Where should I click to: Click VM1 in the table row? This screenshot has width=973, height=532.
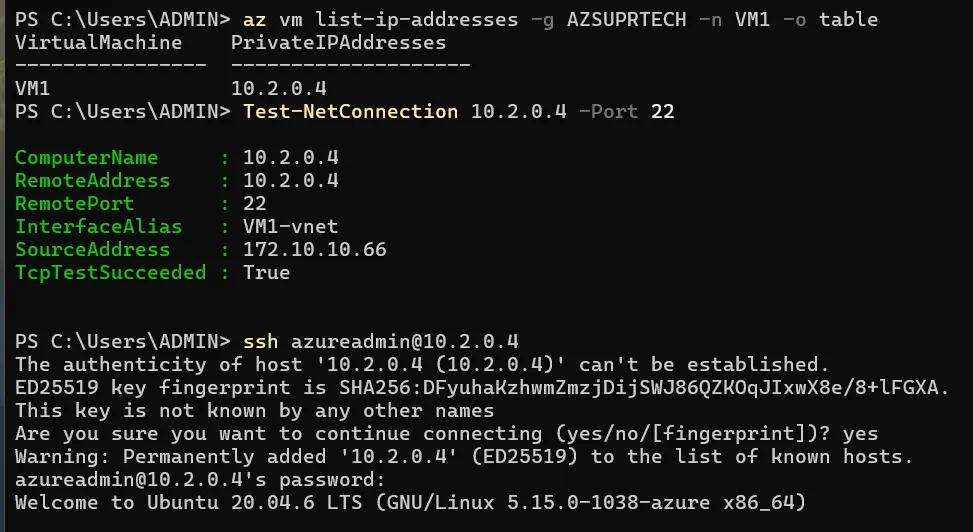click(x=33, y=88)
